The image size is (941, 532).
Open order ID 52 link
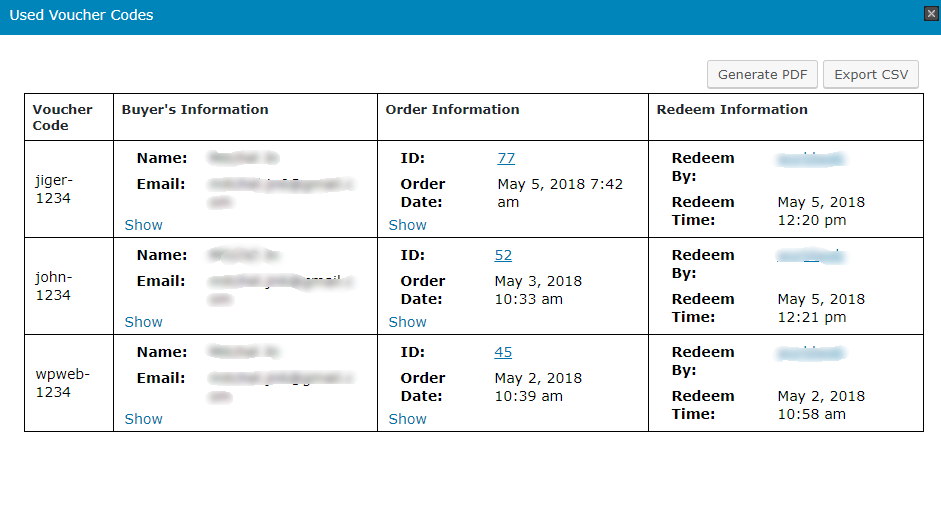coord(503,255)
